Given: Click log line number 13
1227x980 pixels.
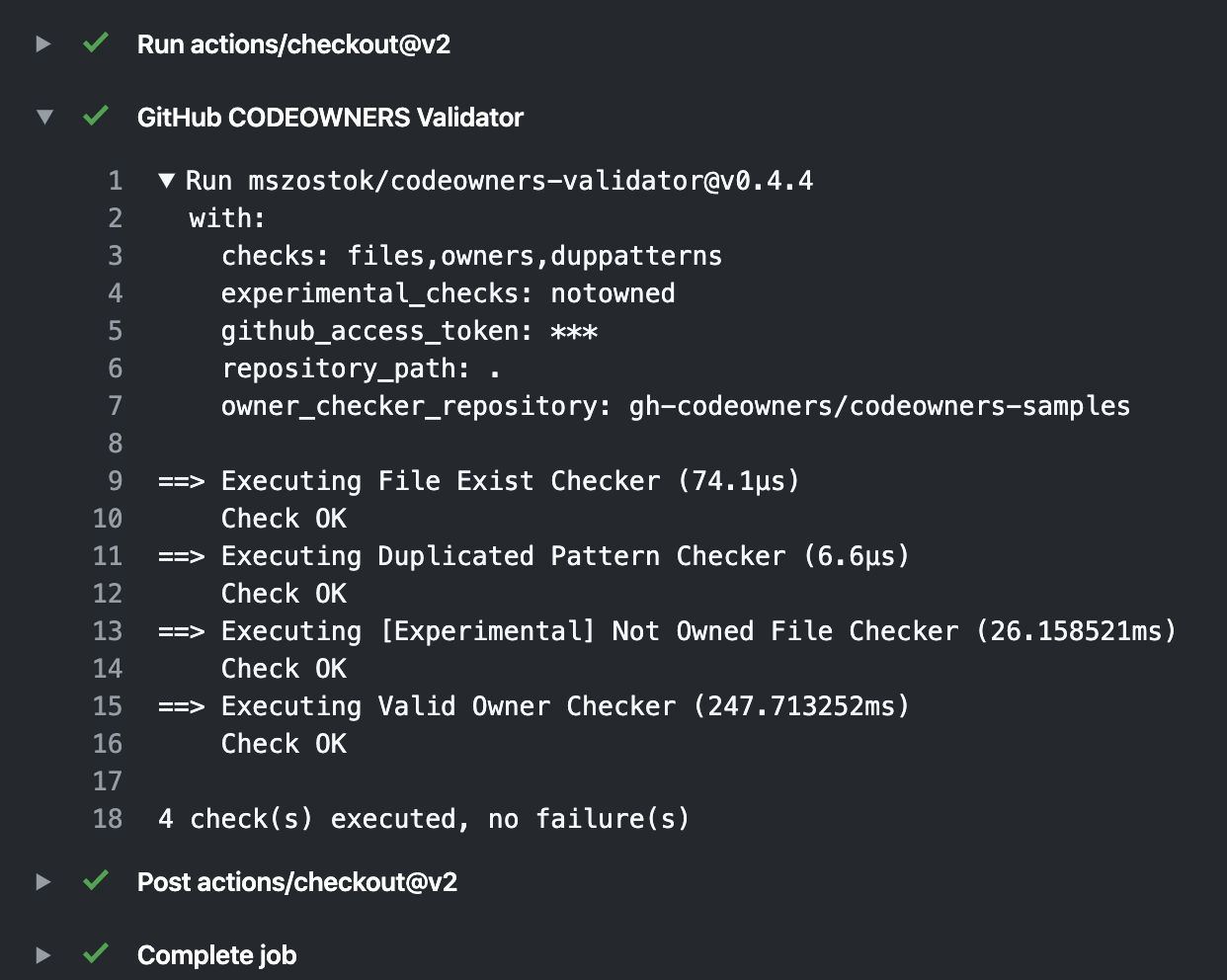Looking at the screenshot, I should coord(108,631).
